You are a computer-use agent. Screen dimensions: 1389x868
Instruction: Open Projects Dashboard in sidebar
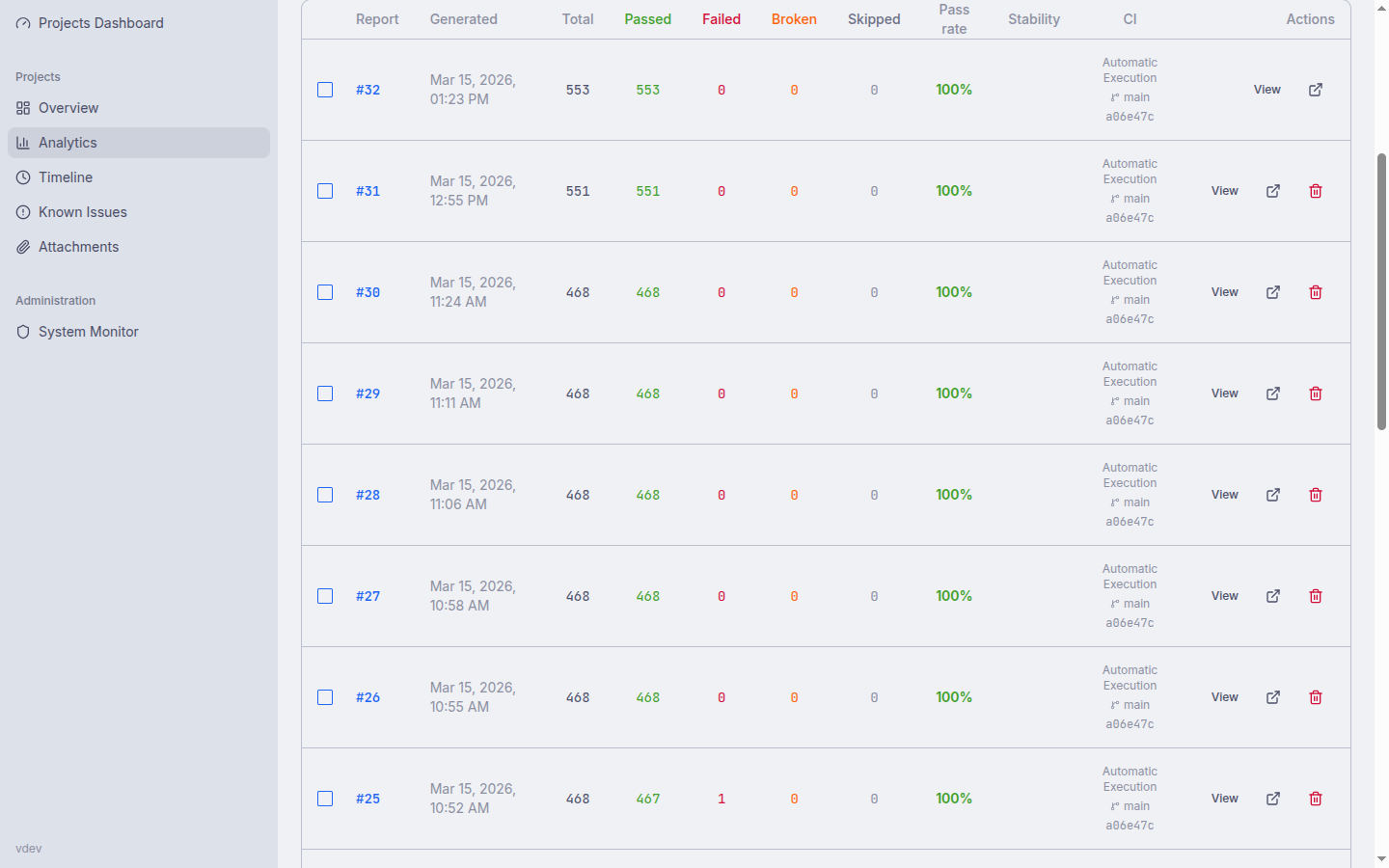139,23
